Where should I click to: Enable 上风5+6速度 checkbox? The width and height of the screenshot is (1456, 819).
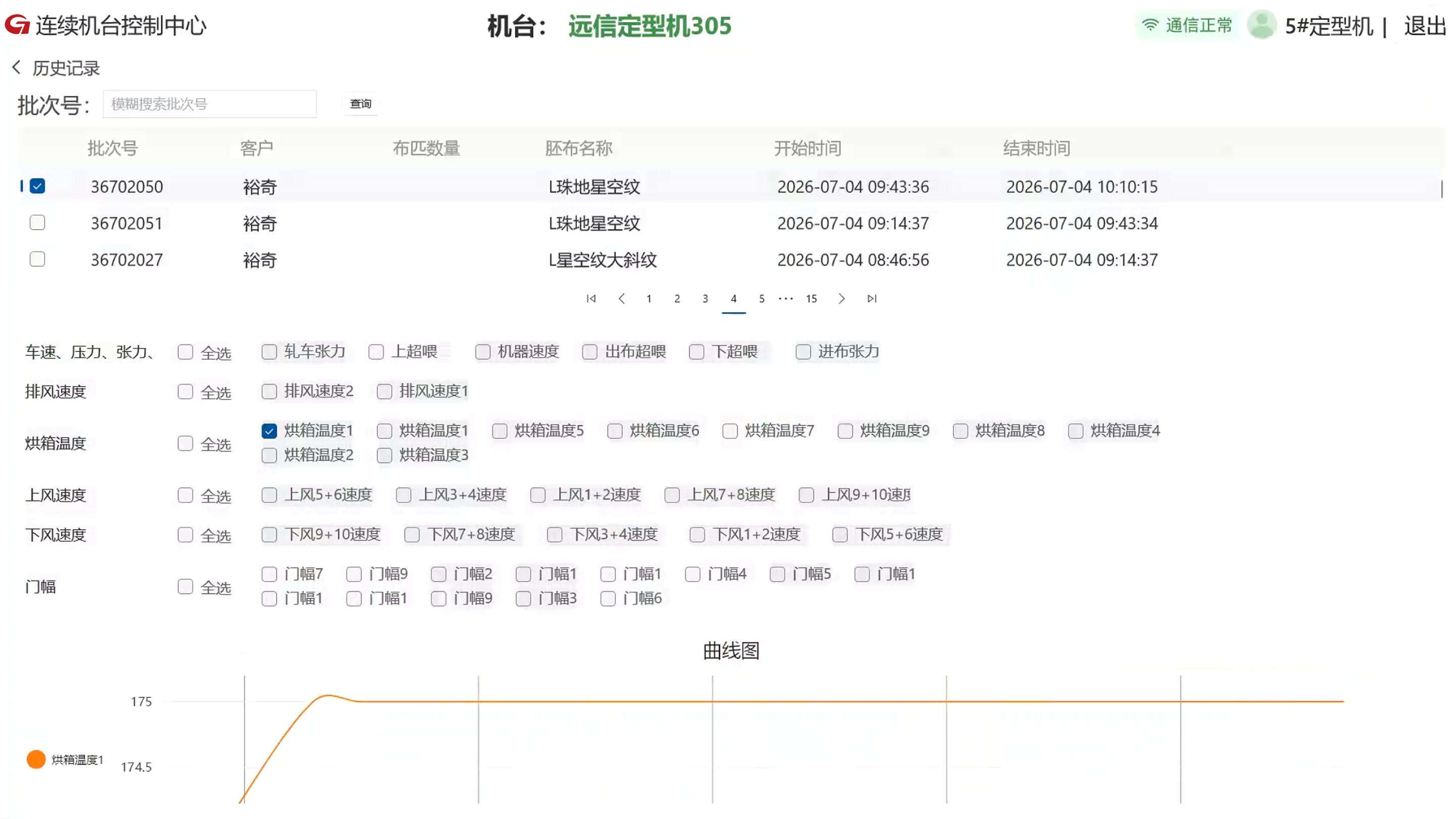click(x=269, y=495)
